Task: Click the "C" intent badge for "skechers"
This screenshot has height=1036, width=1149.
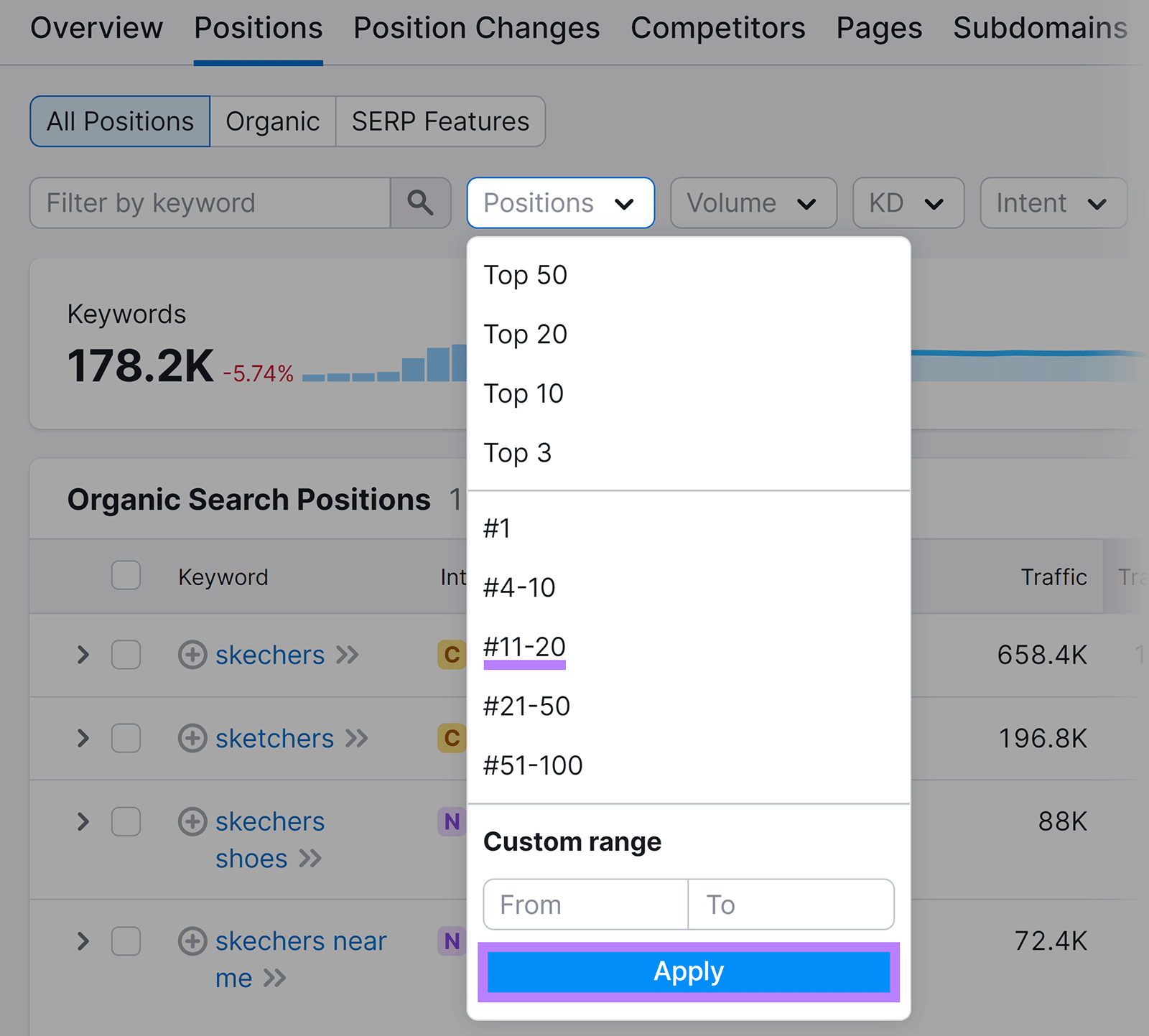Action: pos(452,655)
